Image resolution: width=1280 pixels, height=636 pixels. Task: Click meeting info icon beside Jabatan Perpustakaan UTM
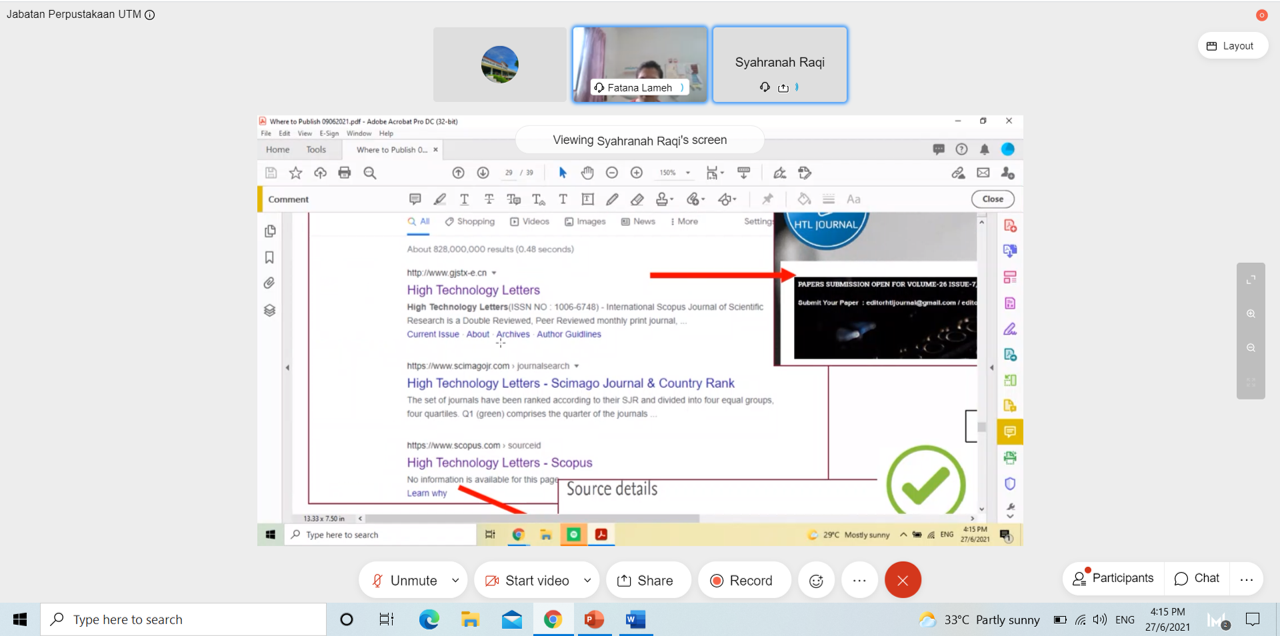click(x=150, y=15)
